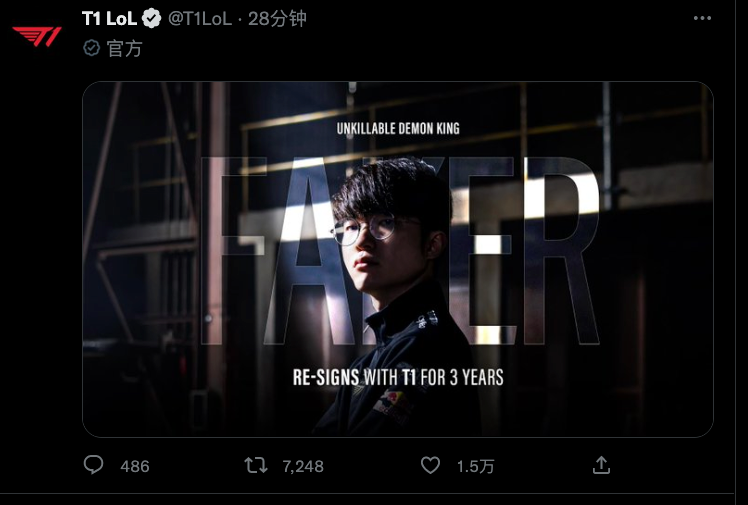The height and width of the screenshot is (505, 748).
Task: Open the tweet via 28分钟 timestamp
Action: pos(280,18)
